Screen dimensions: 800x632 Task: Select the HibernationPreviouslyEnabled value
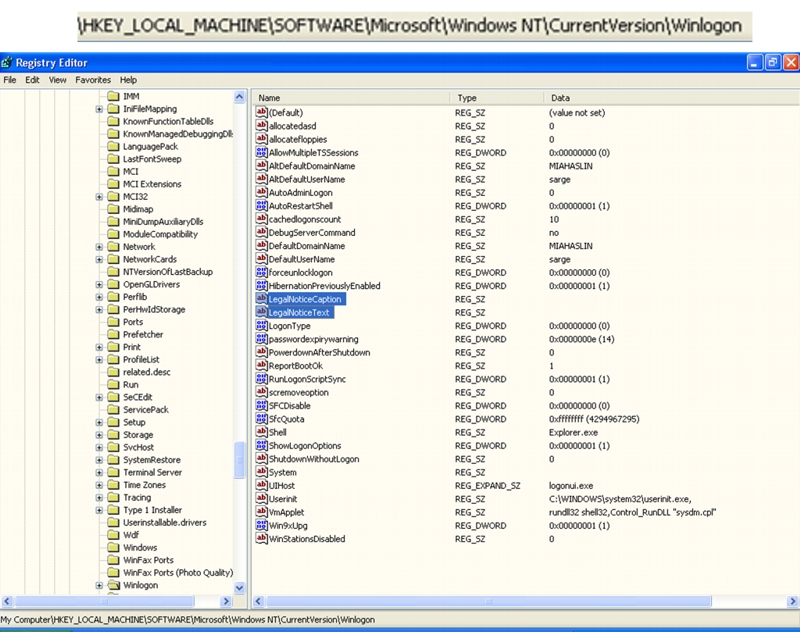tap(324, 286)
